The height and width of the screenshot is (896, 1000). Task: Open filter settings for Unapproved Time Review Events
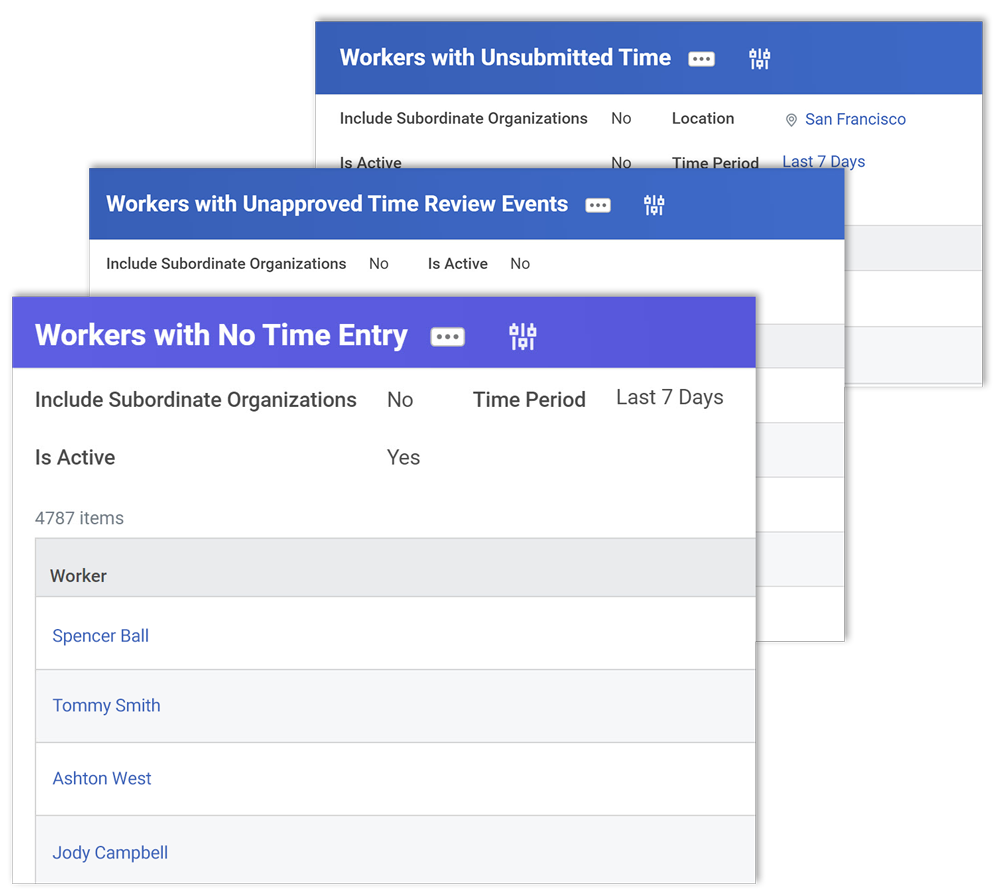[x=654, y=205]
